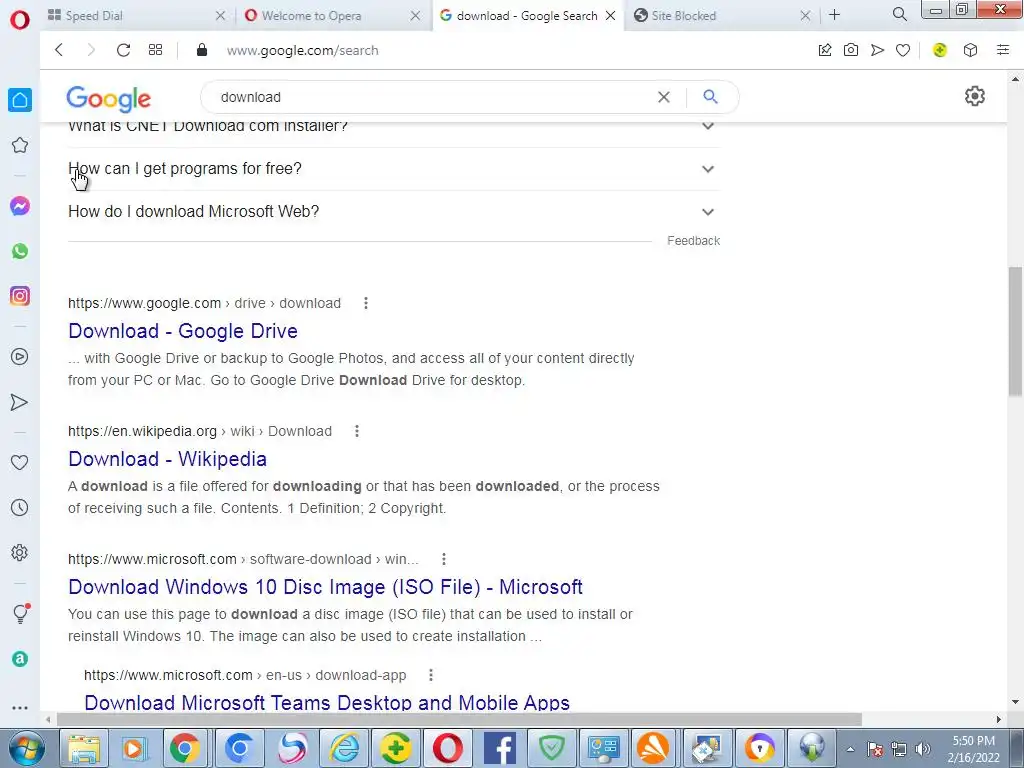Image resolution: width=1024 pixels, height=768 pixels.
Task: Send page to My Flow from toolbar
Action: pos(877,50)
